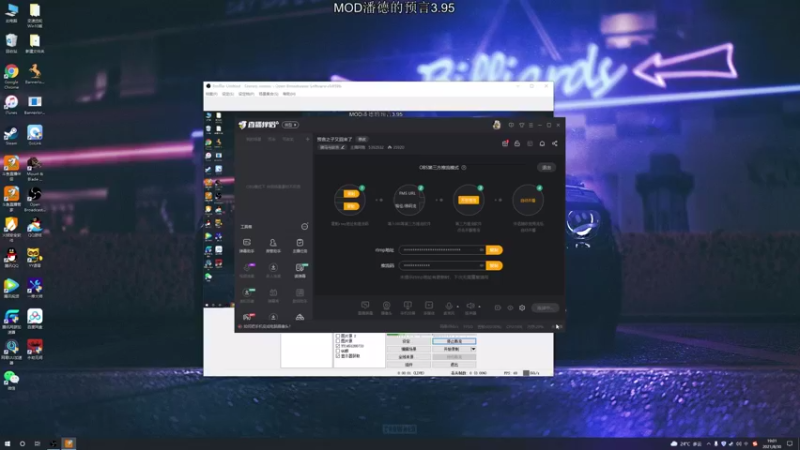Screen dimensions: 800x450
Task: Click the microphone icon in the bottom toolbar
Action: click(x=448, y=307)
